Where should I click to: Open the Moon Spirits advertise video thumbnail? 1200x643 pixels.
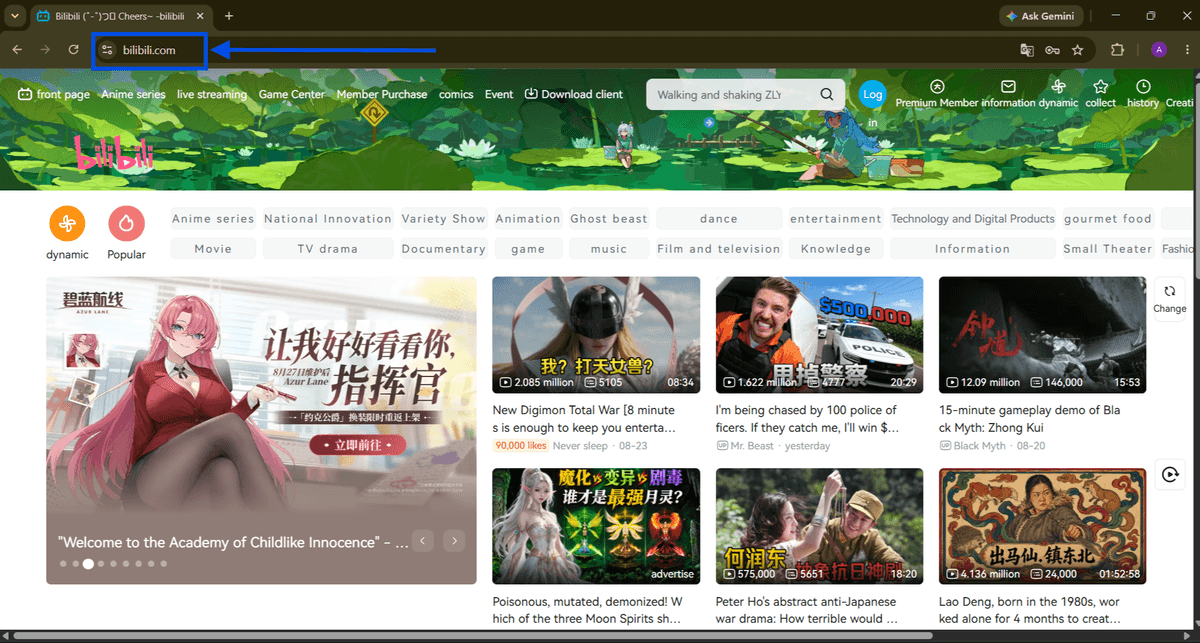(596, 526)
